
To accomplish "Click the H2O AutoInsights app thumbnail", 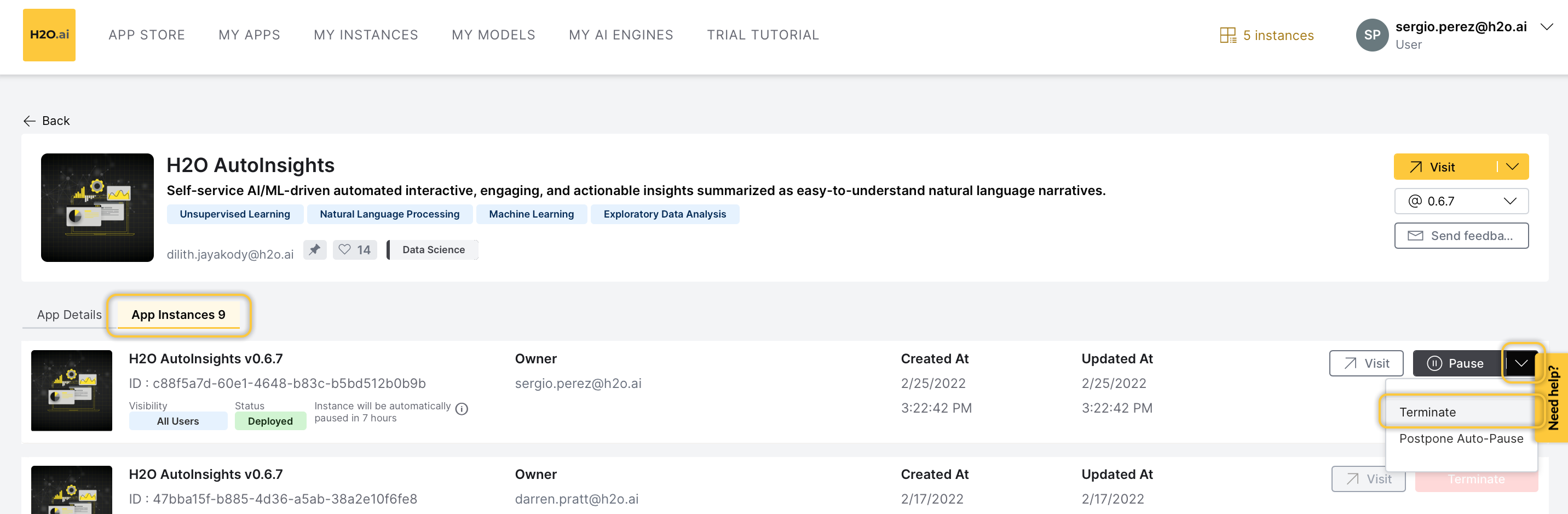I will [97, 207].
